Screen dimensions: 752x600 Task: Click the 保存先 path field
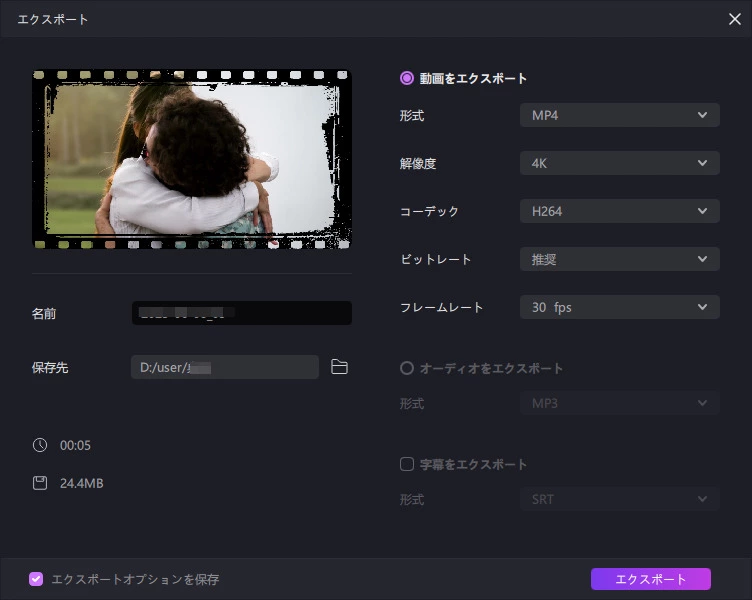point(225,367)
